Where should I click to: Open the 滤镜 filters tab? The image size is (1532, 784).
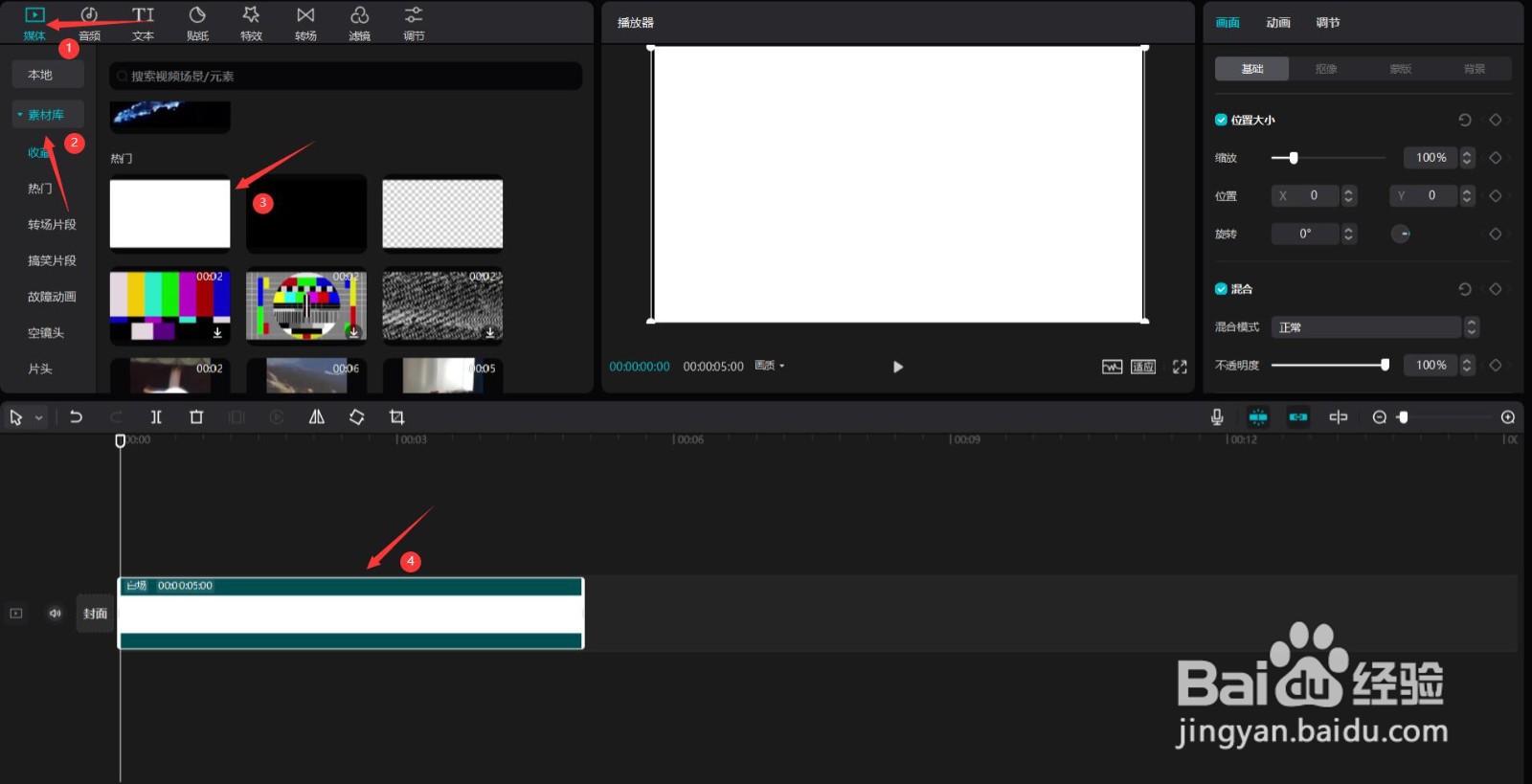coord(359,23)
